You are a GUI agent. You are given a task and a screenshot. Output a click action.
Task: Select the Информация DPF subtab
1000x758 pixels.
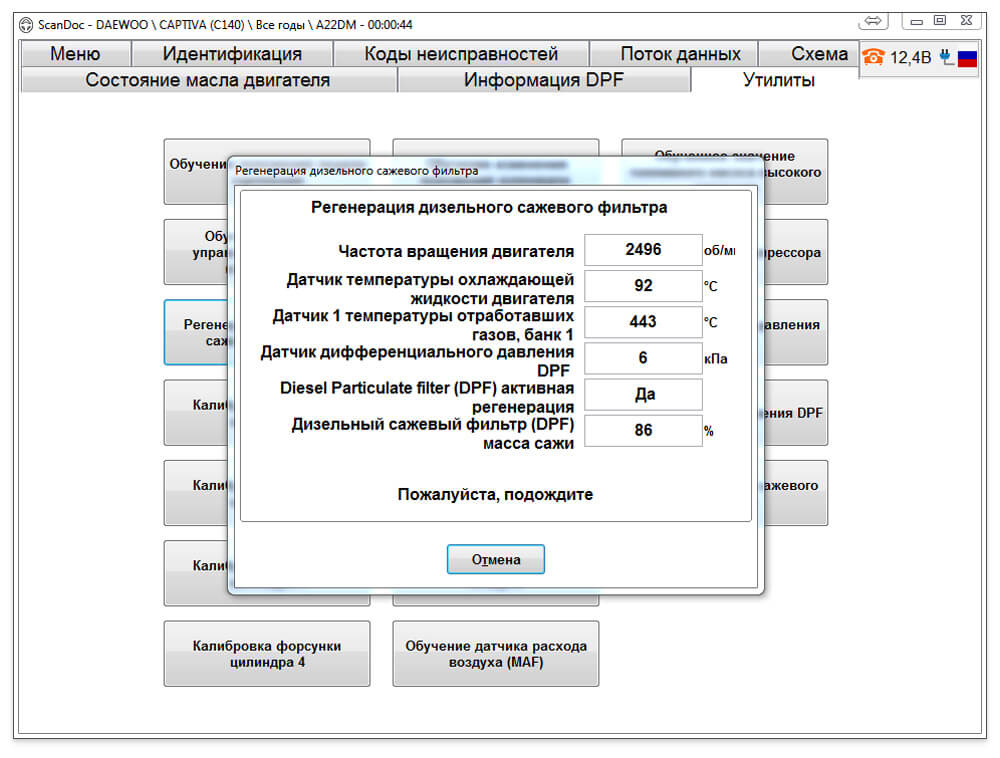pos(544,80)
